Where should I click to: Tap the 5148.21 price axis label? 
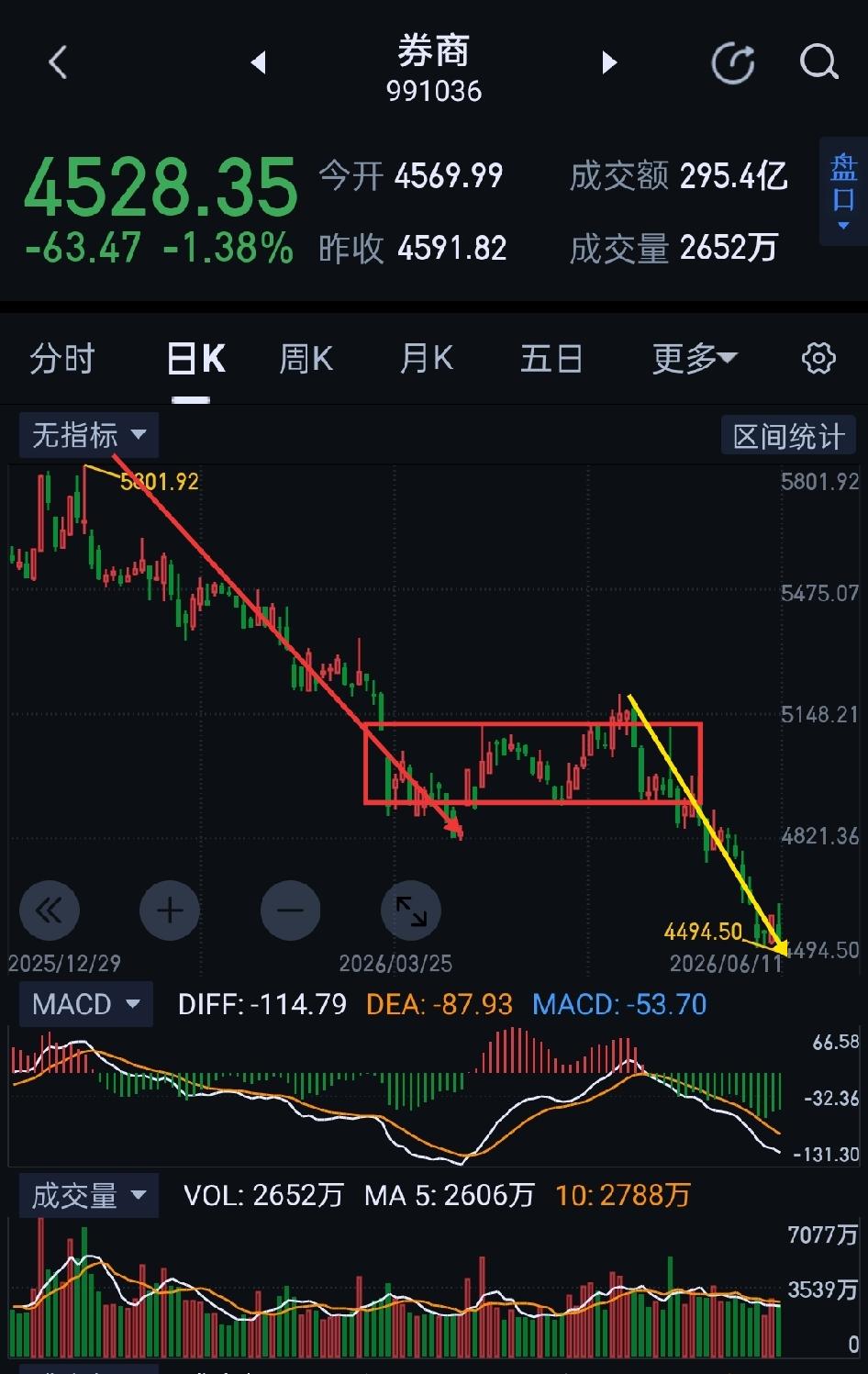pyautogui.click(x=819, y=714)
